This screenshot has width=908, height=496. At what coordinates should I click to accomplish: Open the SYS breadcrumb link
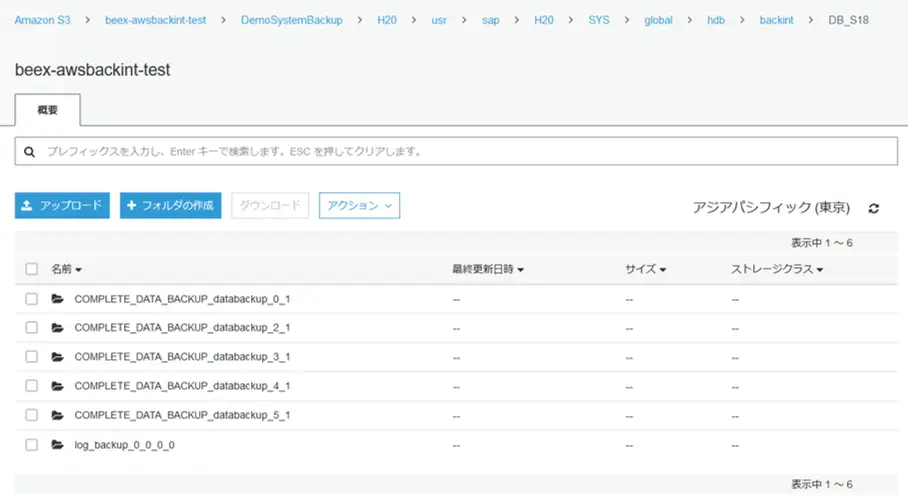pos(599,20)
